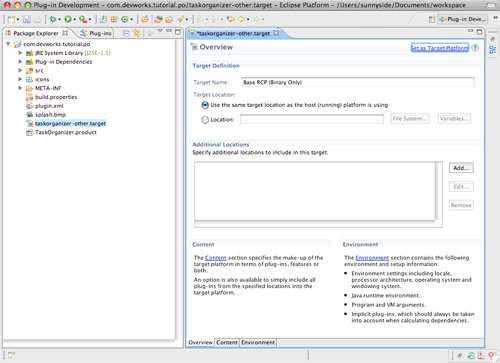Select the Location radio button
This screenshot has width=500, height=363.
pos(205,120)
